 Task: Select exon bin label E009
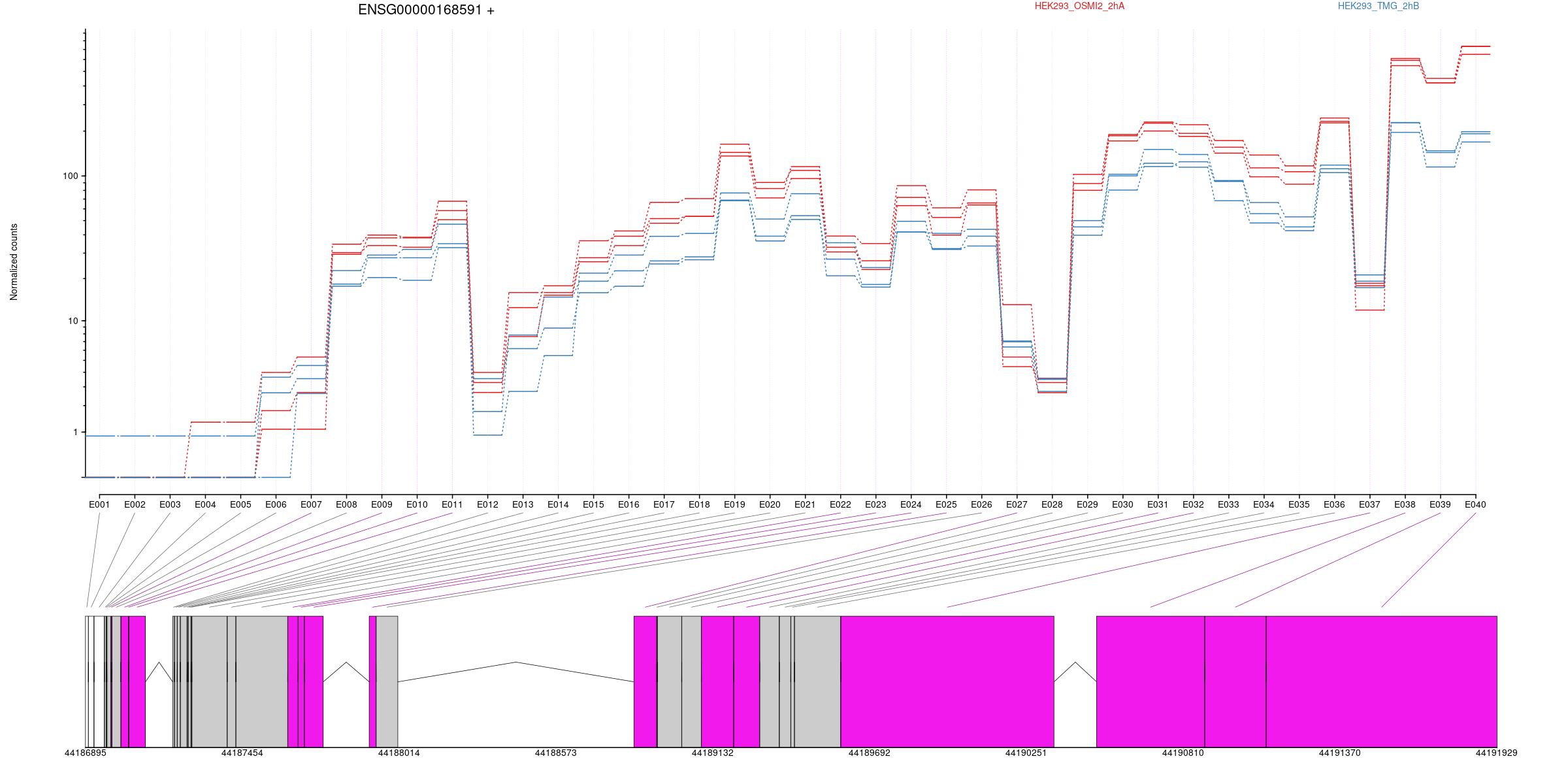pos(382,504)
